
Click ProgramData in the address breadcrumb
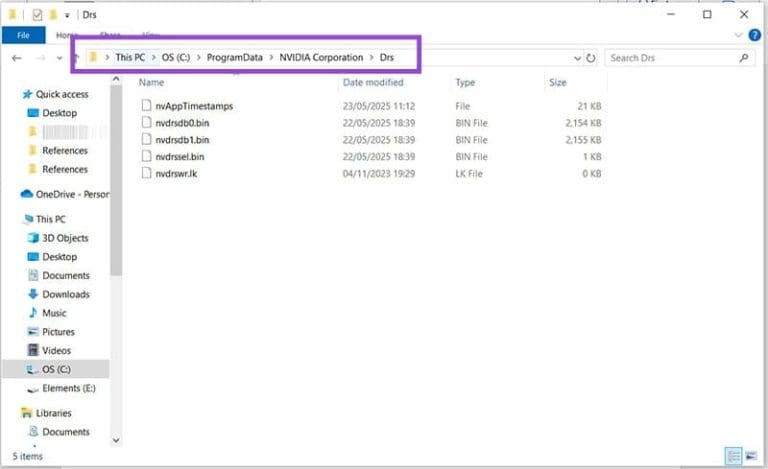[x=235, y=58]
